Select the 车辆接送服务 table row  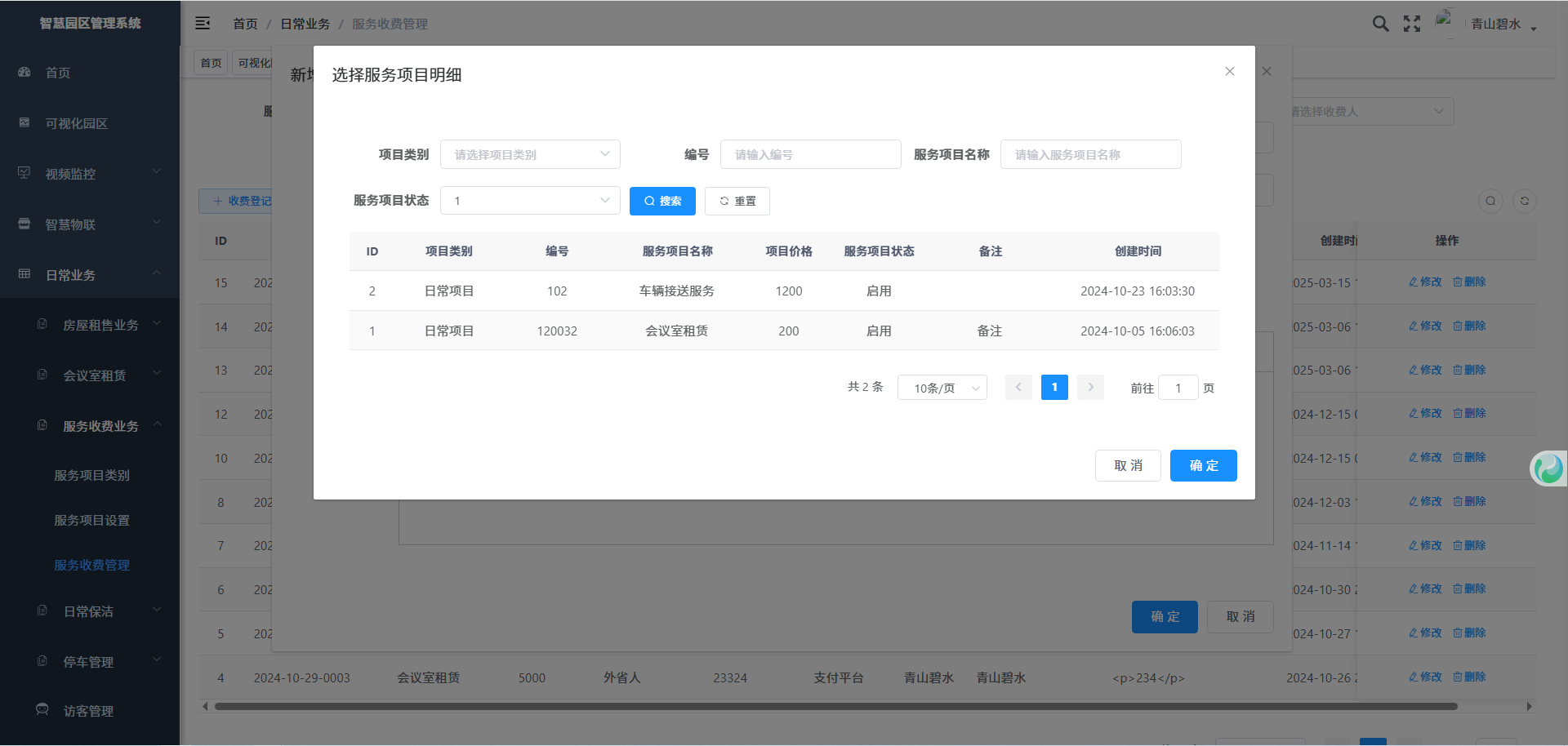click(676, 291)
